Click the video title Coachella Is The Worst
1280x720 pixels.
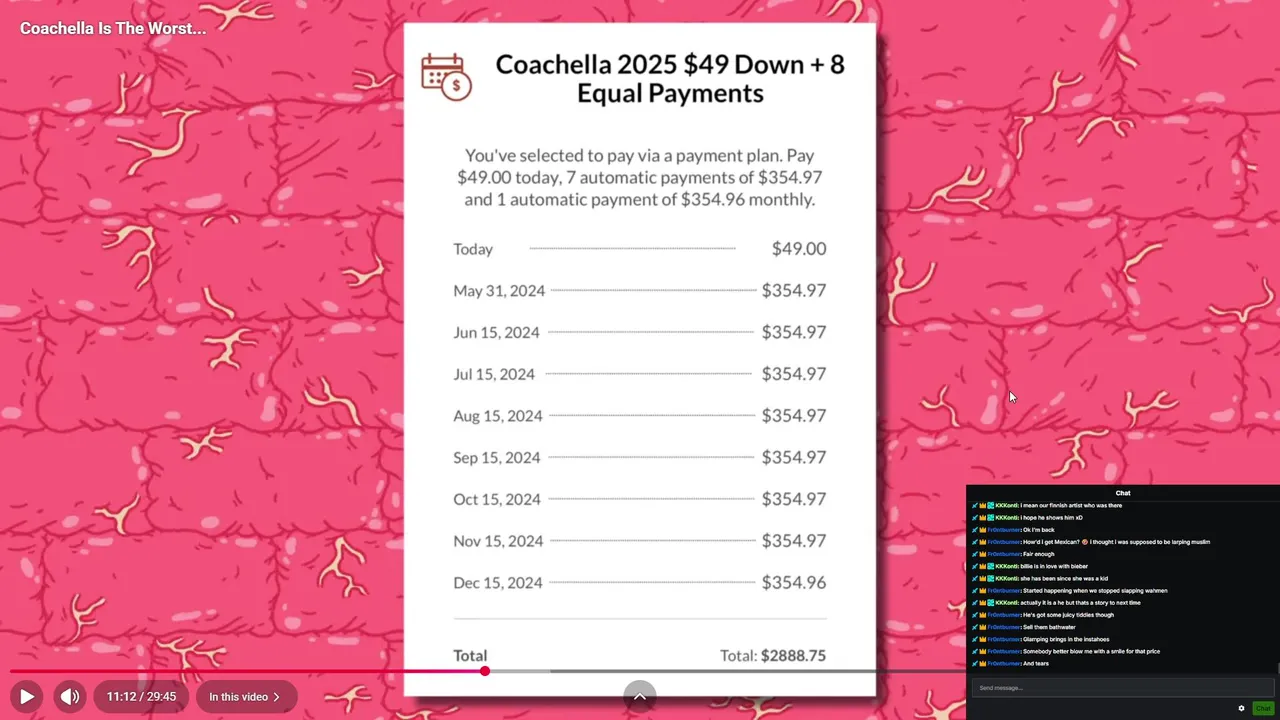click(x=113, y=28)
